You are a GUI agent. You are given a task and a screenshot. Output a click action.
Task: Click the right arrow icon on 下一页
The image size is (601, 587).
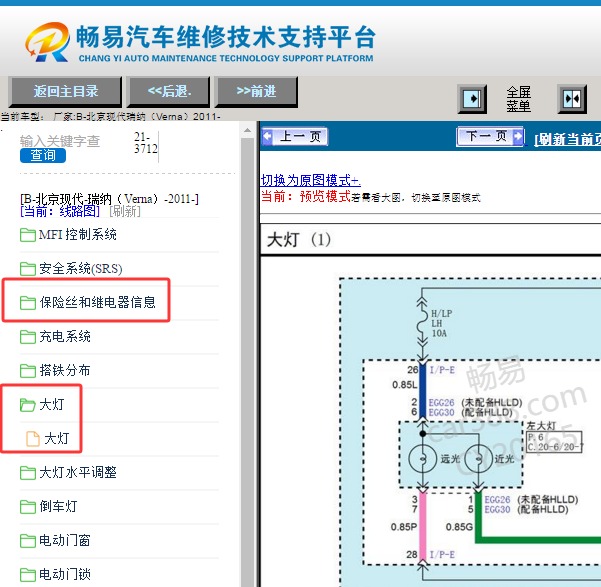(x=518, y=136)
